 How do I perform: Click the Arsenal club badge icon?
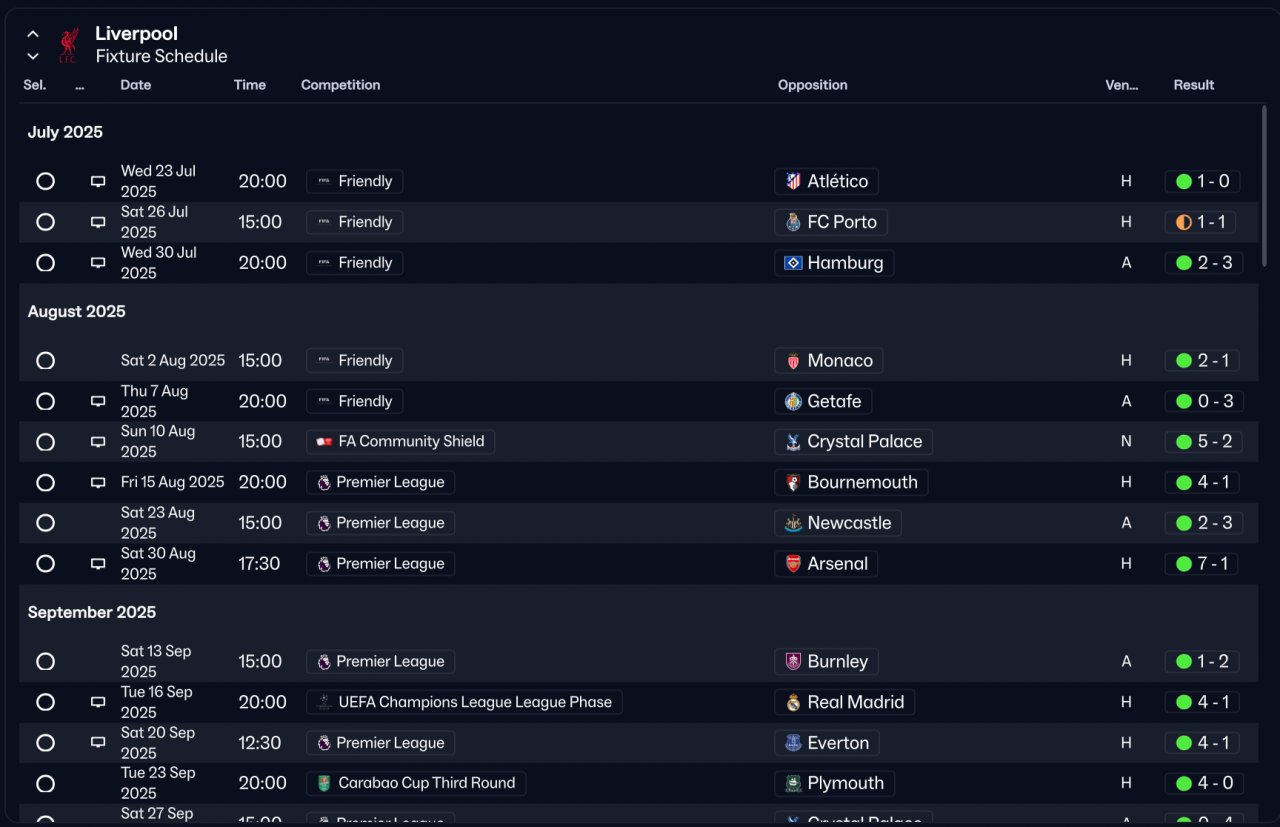pyautogui.click(x=793, y=564)
